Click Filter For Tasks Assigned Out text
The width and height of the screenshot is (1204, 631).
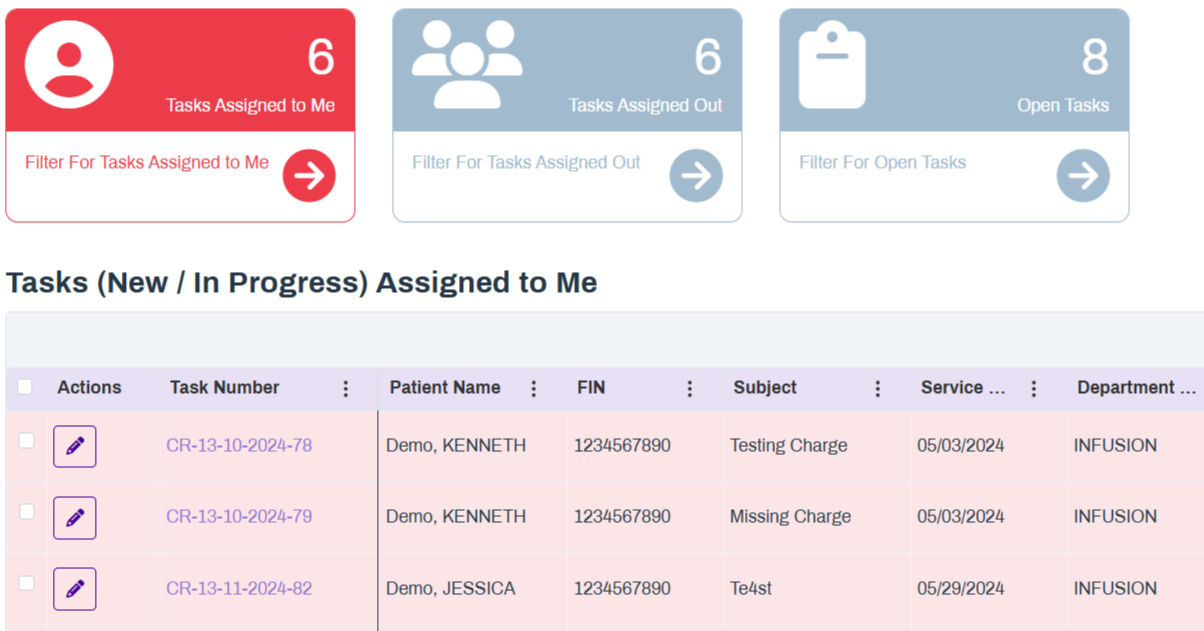pos(526,163)
